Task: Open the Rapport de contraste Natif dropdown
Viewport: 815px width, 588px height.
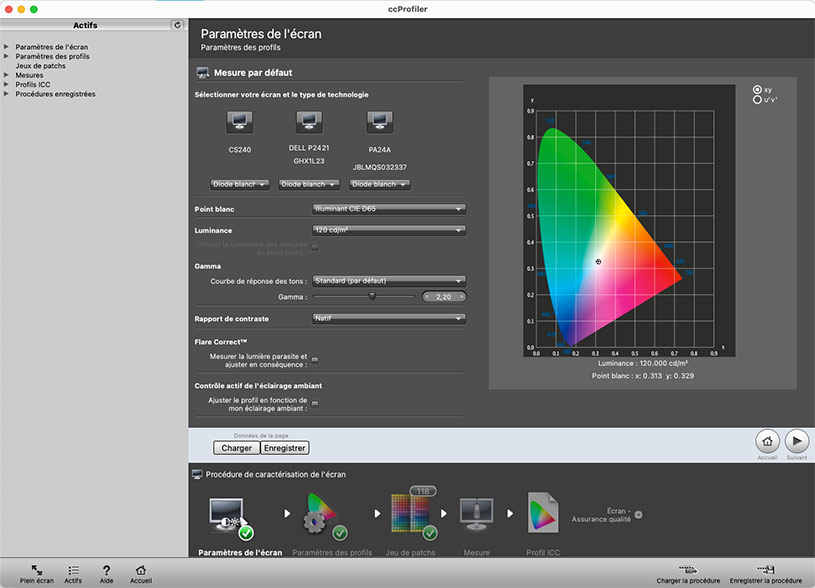Action: [x=389, y=318]
